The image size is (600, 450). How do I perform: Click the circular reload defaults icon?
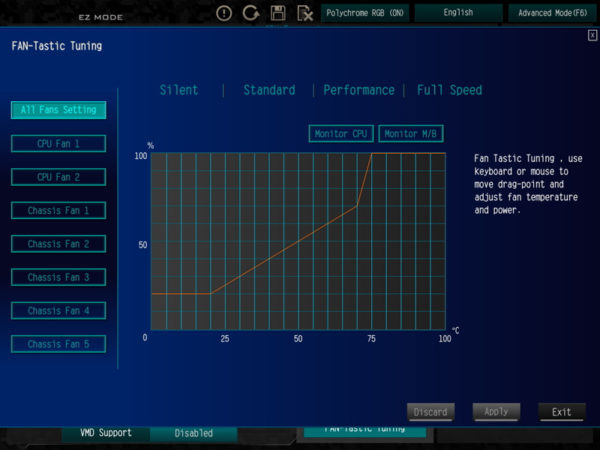point(251,13)
